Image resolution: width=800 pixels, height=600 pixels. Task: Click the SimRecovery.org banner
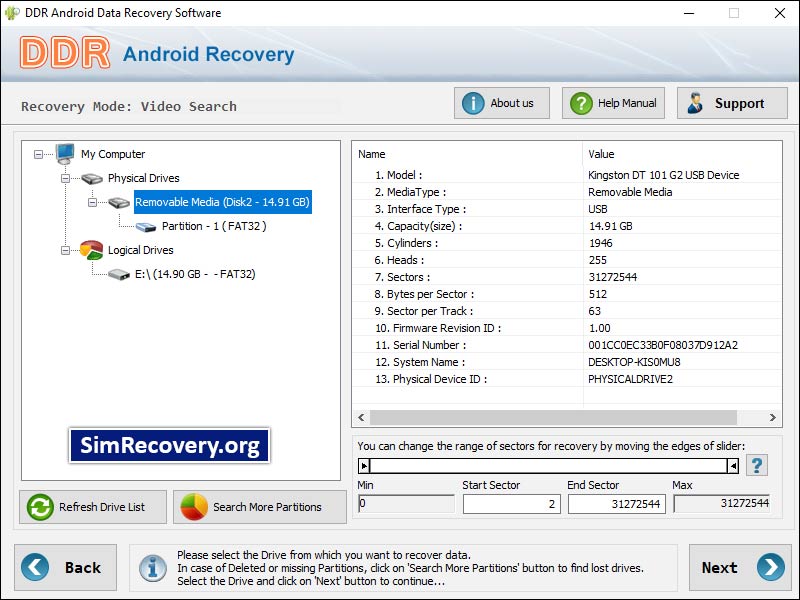[x=169, y=445]
